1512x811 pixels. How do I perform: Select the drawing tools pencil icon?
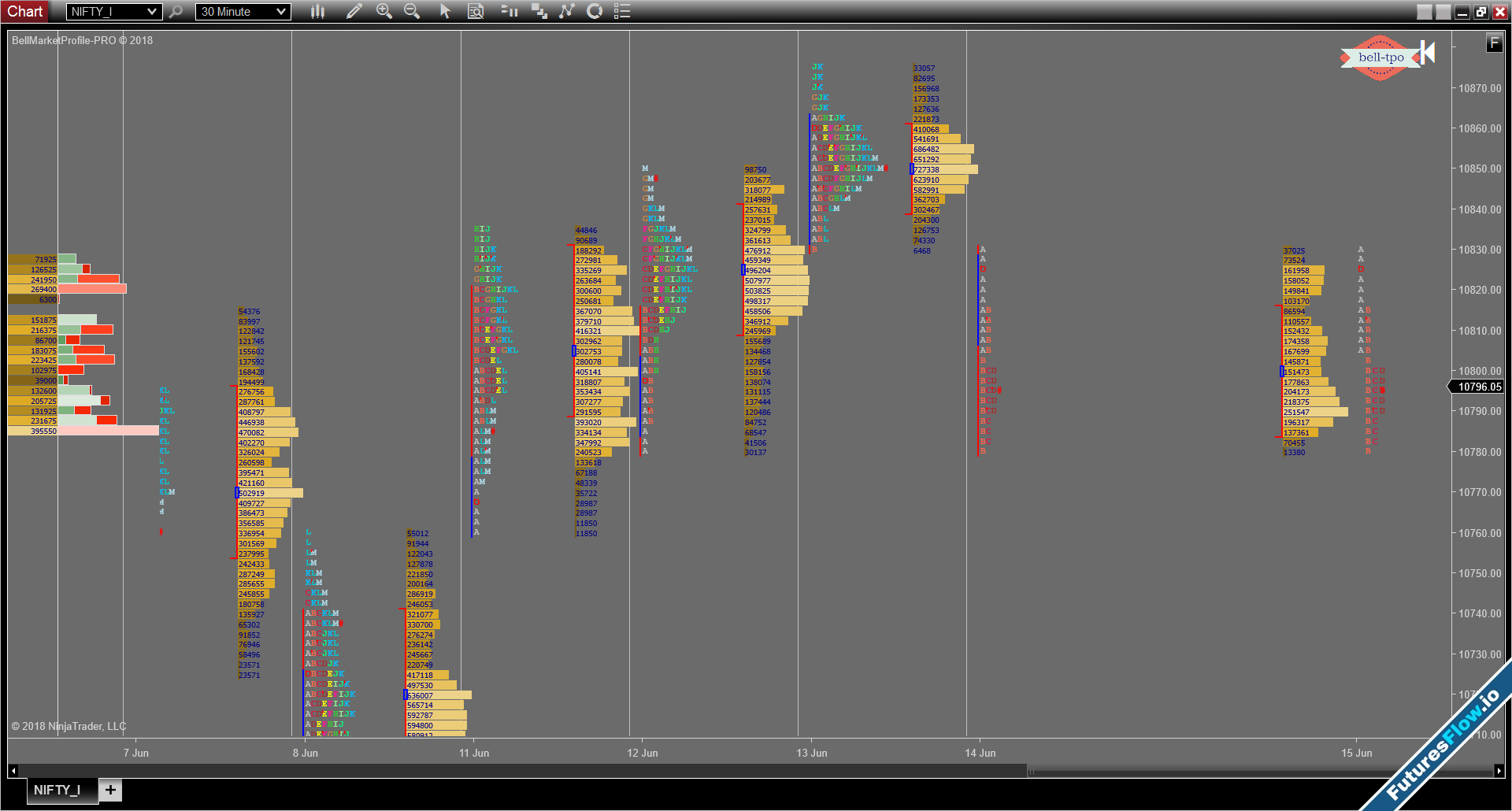tap(354, 11)
